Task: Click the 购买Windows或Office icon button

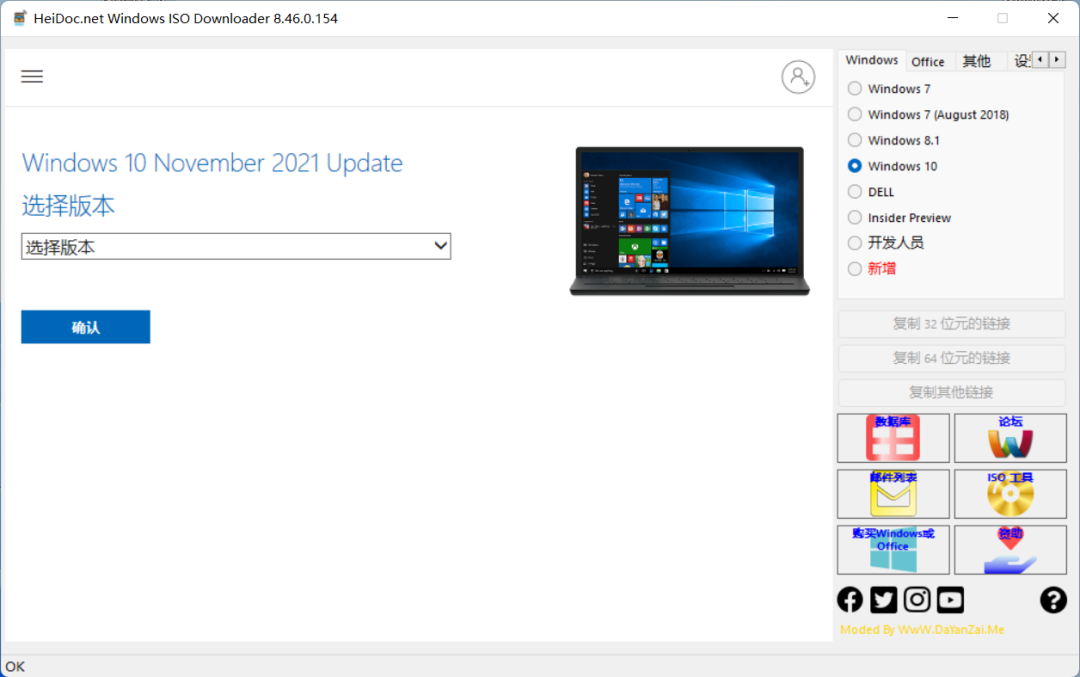Action: [893, 550]
